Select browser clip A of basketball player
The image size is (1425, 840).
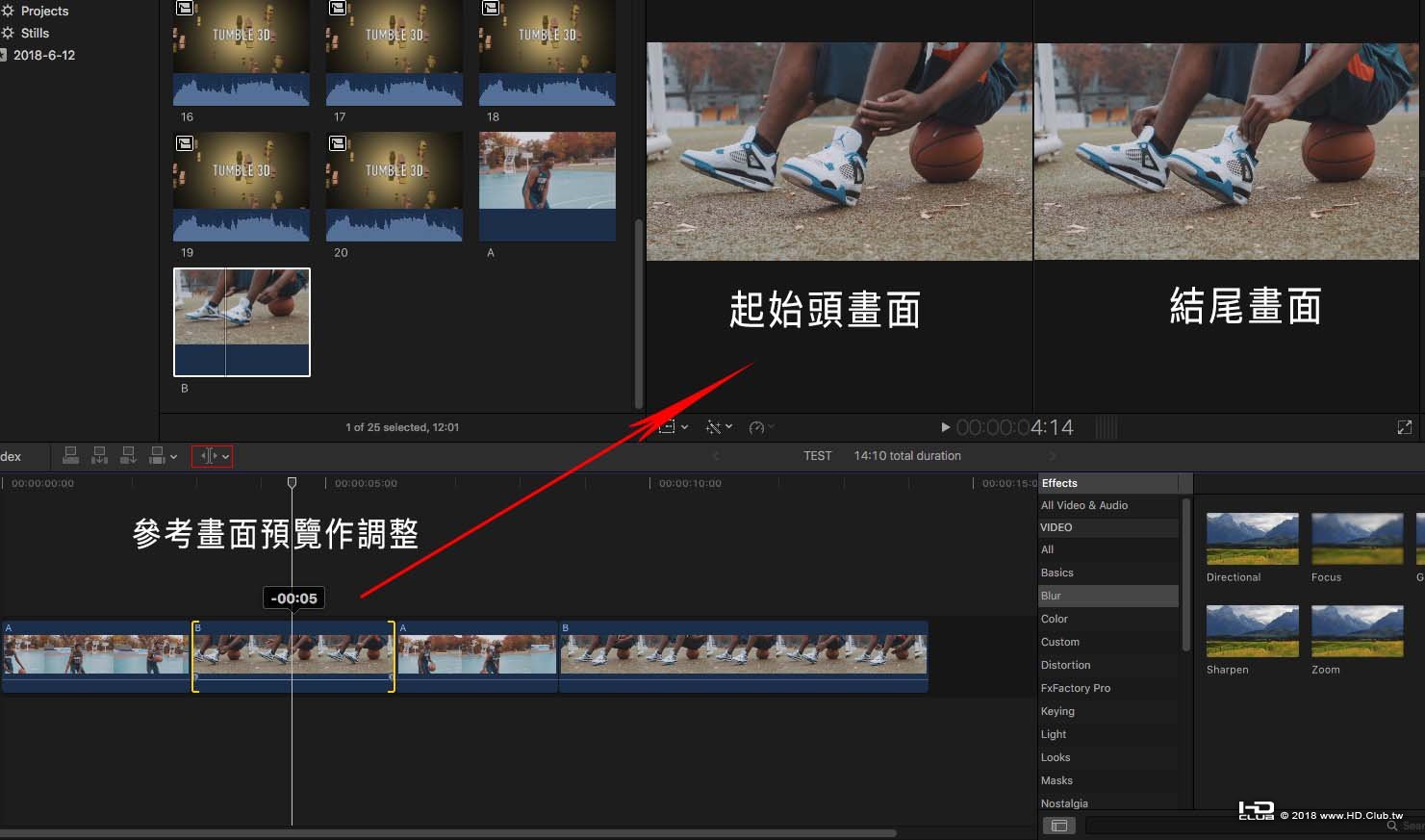(x=547, y=187)
